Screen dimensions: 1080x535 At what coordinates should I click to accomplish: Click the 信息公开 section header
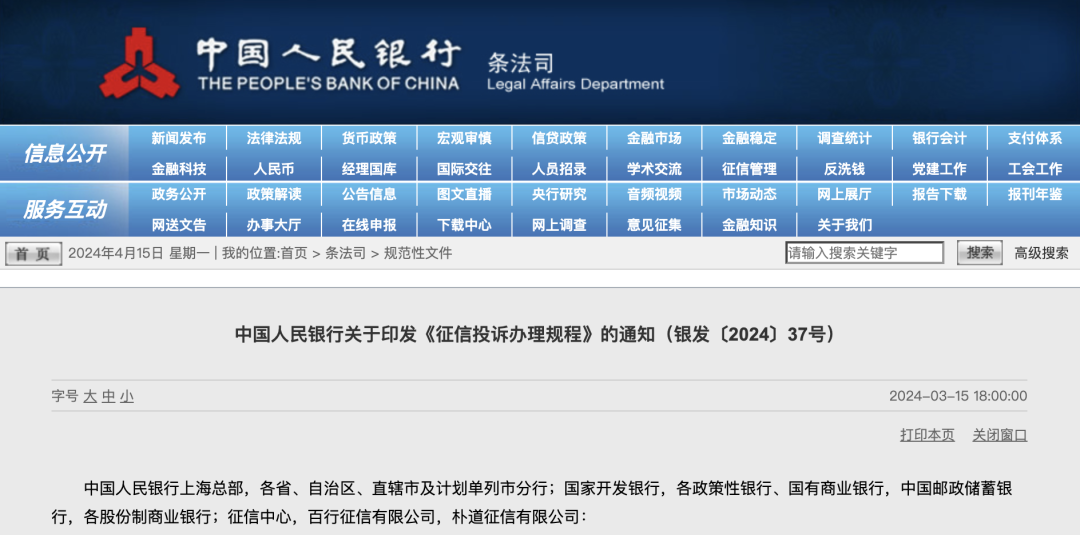tap(65, 154)
